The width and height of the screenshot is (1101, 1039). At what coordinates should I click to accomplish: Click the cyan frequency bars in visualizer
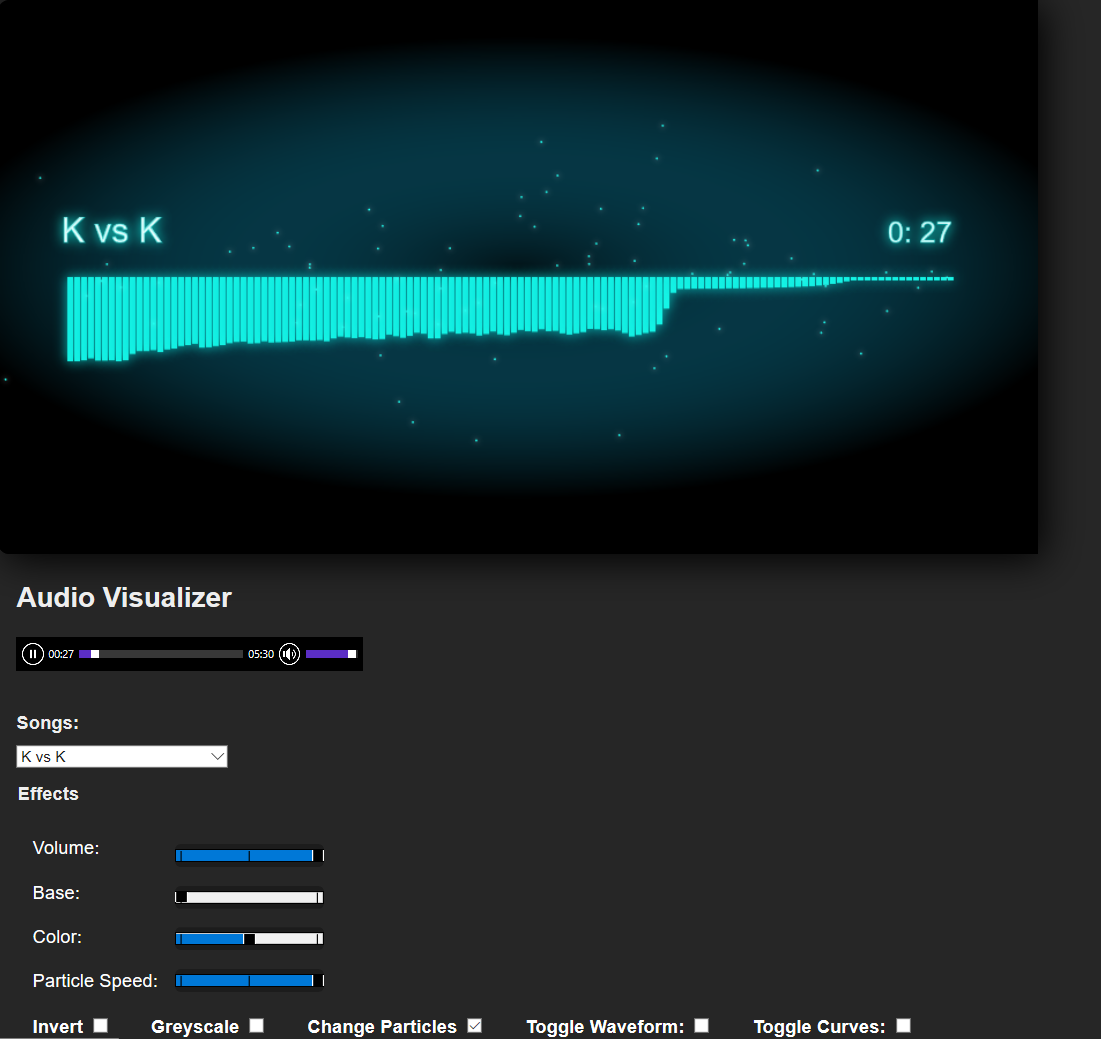click(360, 308)
